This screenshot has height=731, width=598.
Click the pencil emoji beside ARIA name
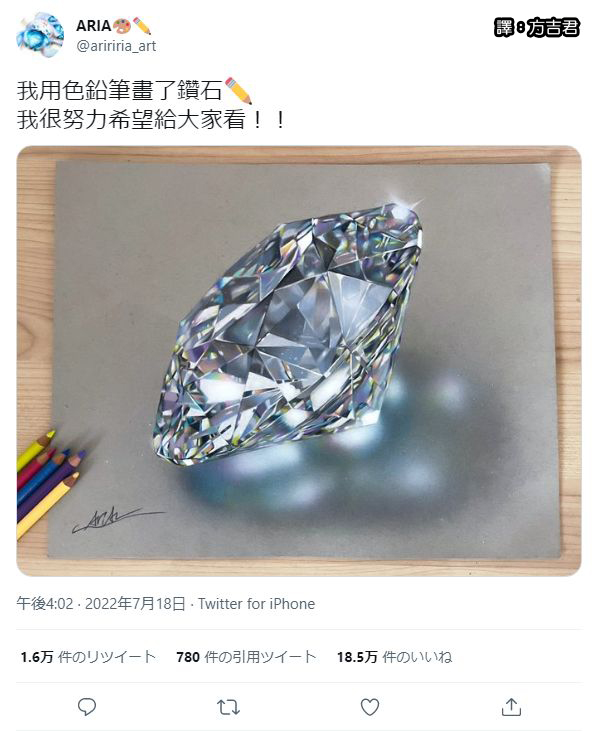pyautogui.click(x=142, y=26)
